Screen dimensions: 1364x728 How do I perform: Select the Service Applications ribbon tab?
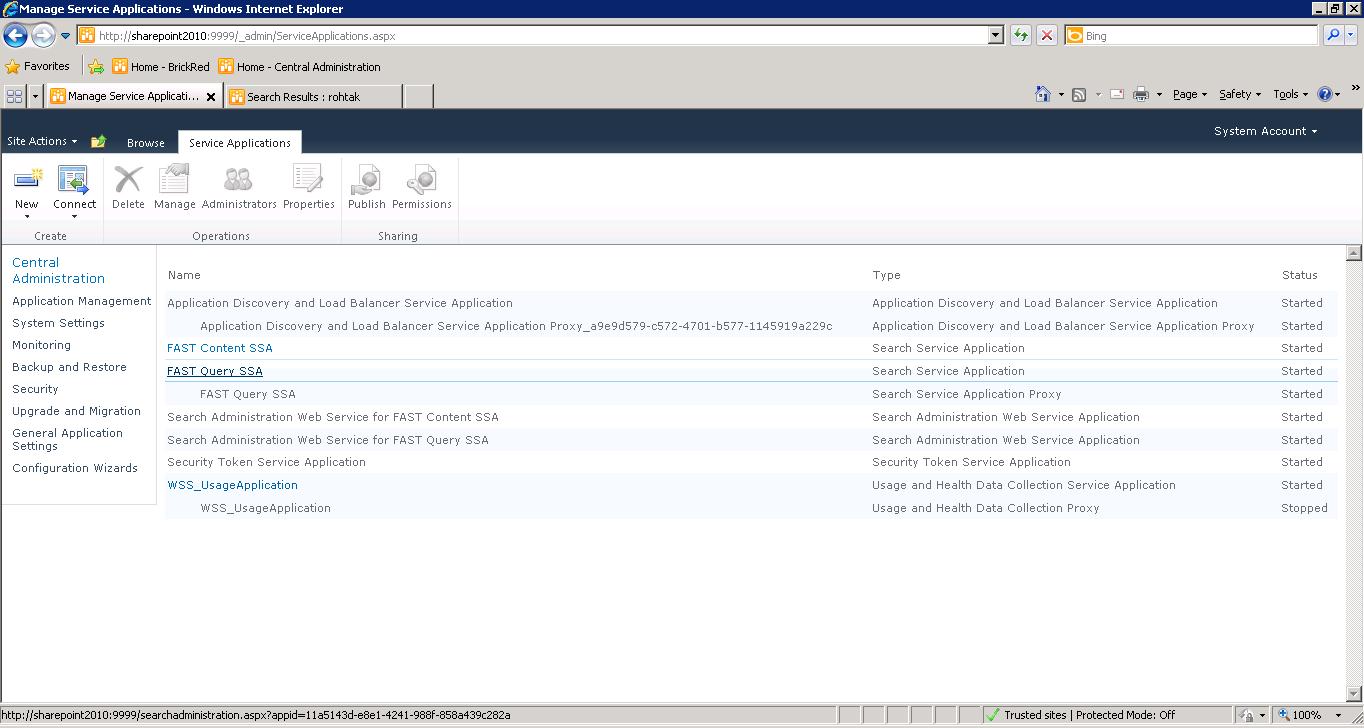point(240,143)
